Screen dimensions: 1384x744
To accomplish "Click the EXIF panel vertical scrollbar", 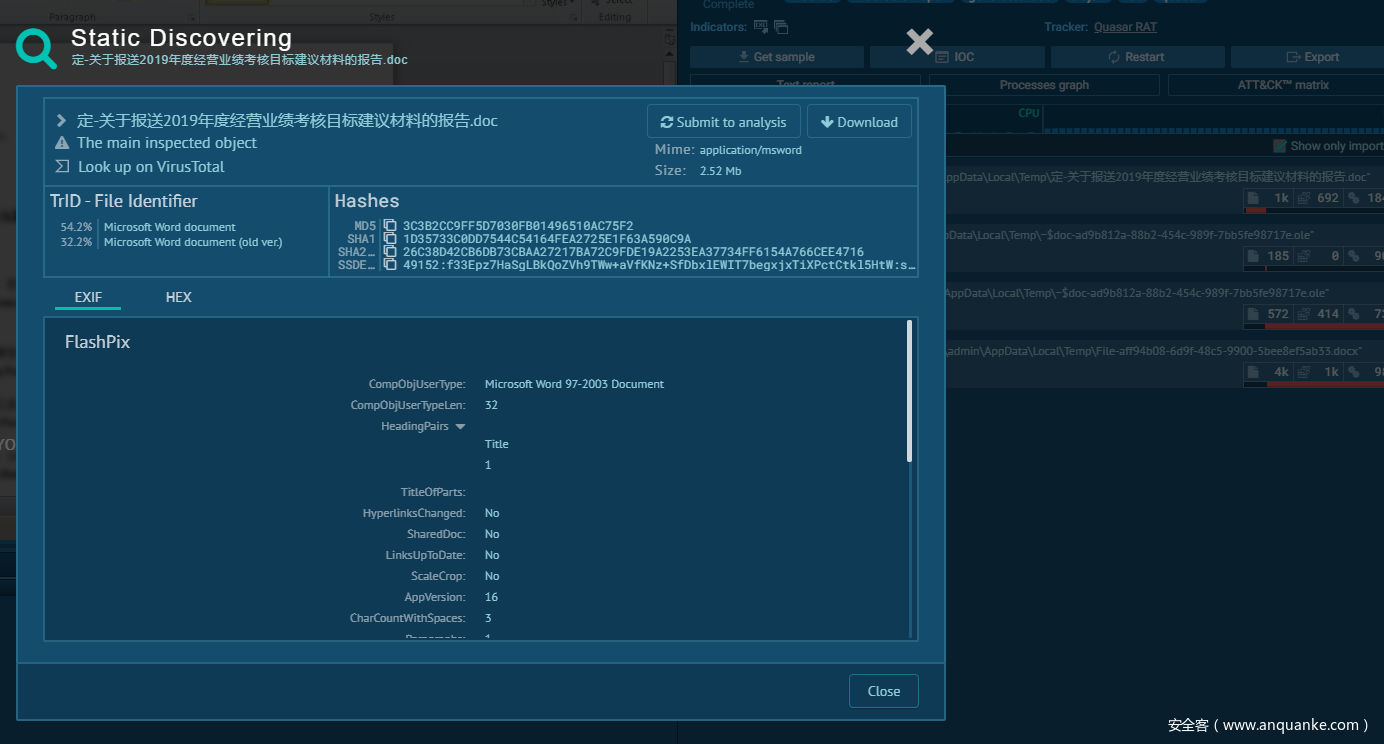I will tap(909, 391).
